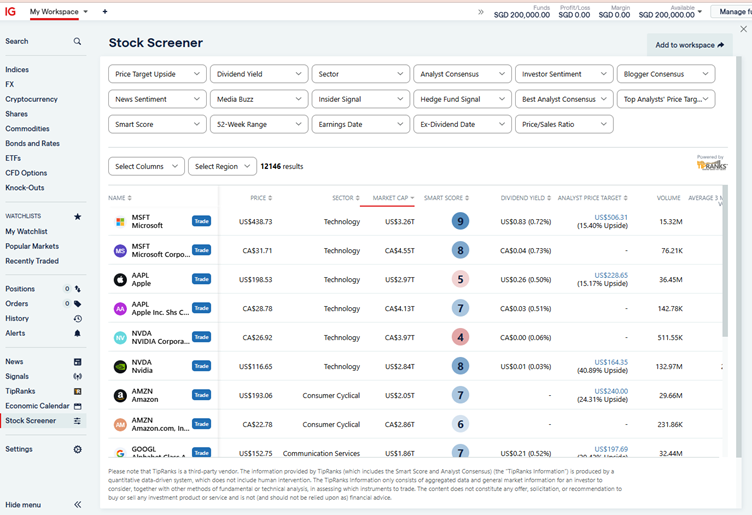
Task: Click the search magnifier icon in sidebar
Action: (77, 42)
